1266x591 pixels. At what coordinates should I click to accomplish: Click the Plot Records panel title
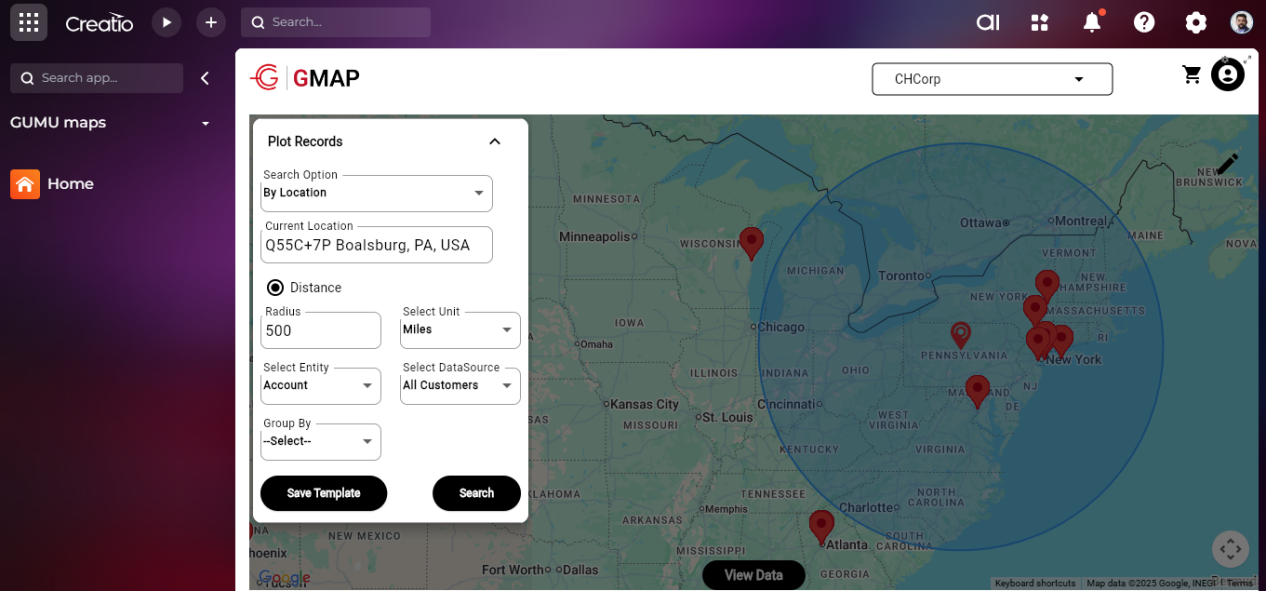305,142
